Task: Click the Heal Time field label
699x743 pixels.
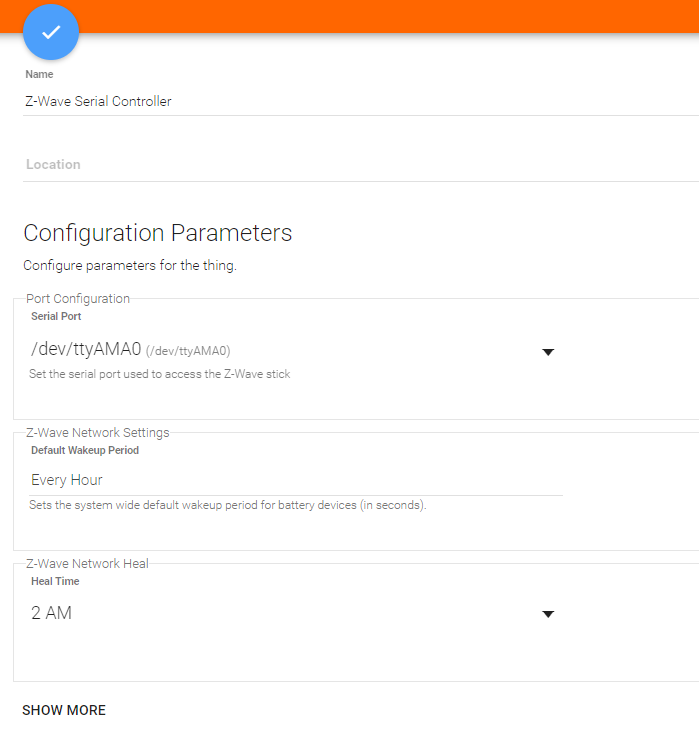Action: [55, 581]
